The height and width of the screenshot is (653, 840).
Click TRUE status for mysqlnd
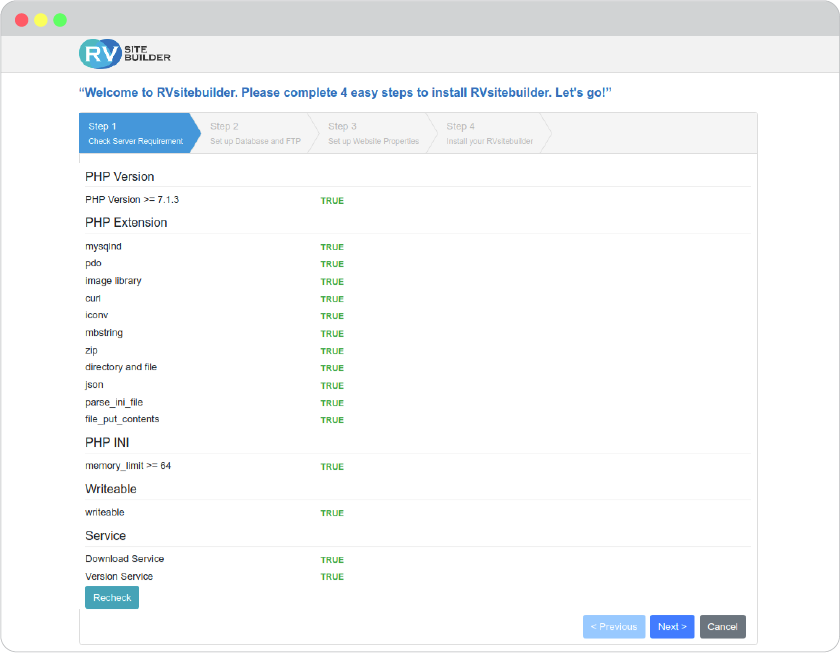(x=332, y=247)
